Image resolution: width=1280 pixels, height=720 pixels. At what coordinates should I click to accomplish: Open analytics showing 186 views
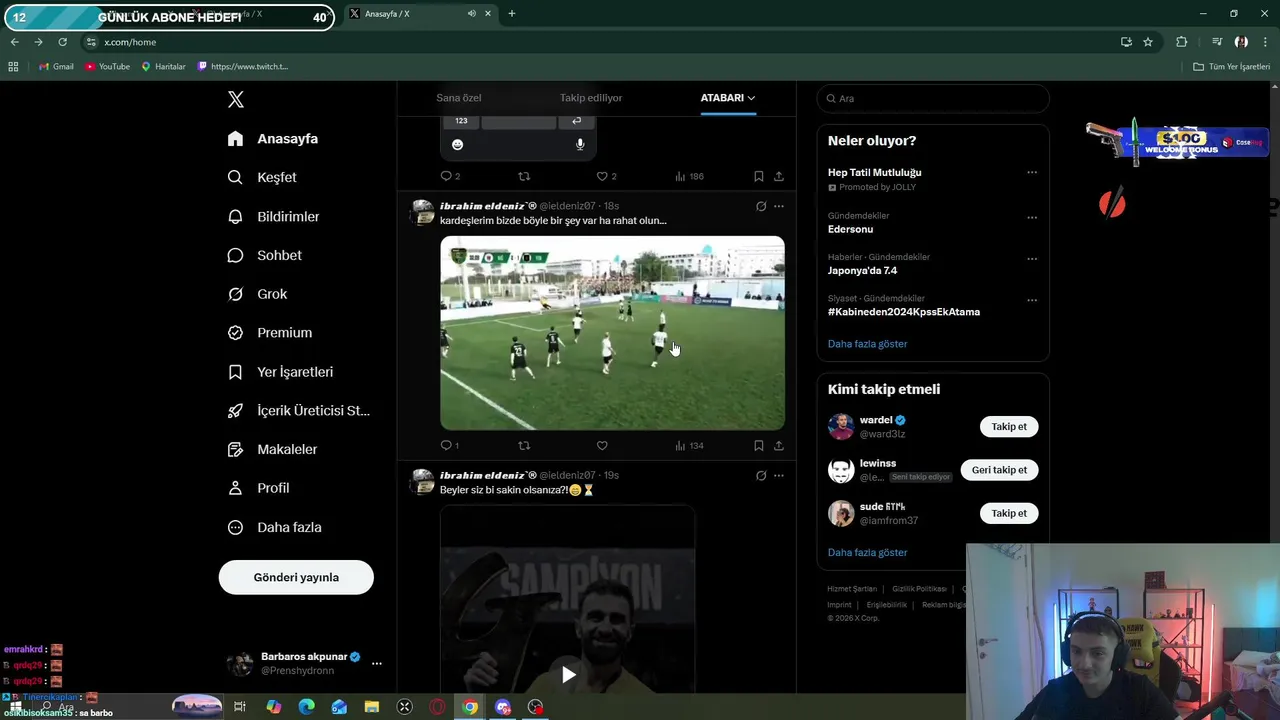tap(689, 176)
